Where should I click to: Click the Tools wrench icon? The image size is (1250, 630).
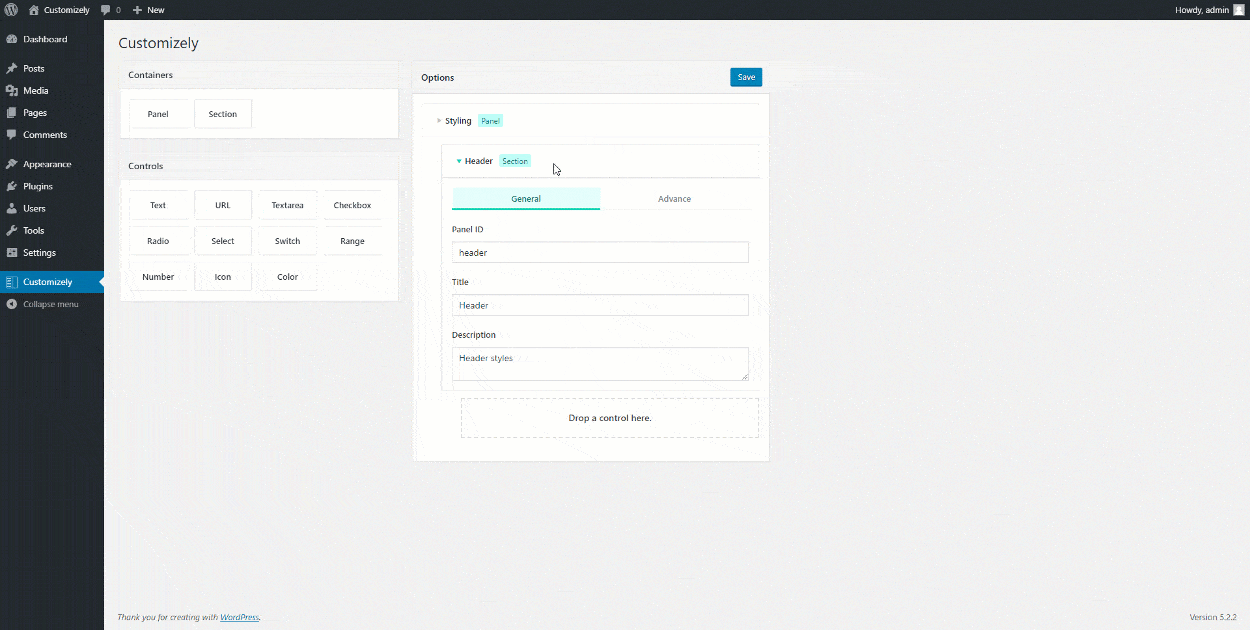[11, 230]
